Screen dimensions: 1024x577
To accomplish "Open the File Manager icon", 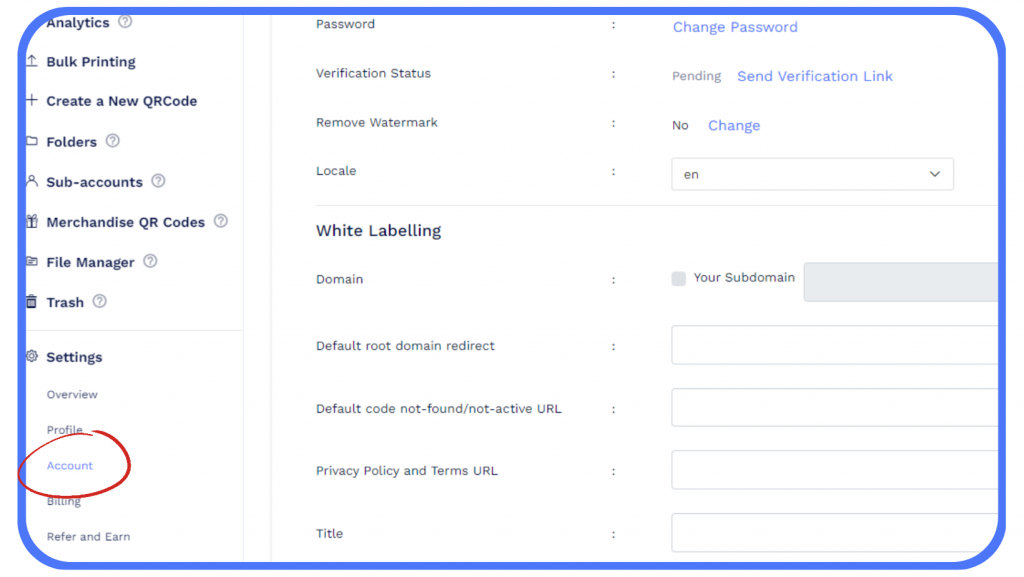I will coord(31,261).
